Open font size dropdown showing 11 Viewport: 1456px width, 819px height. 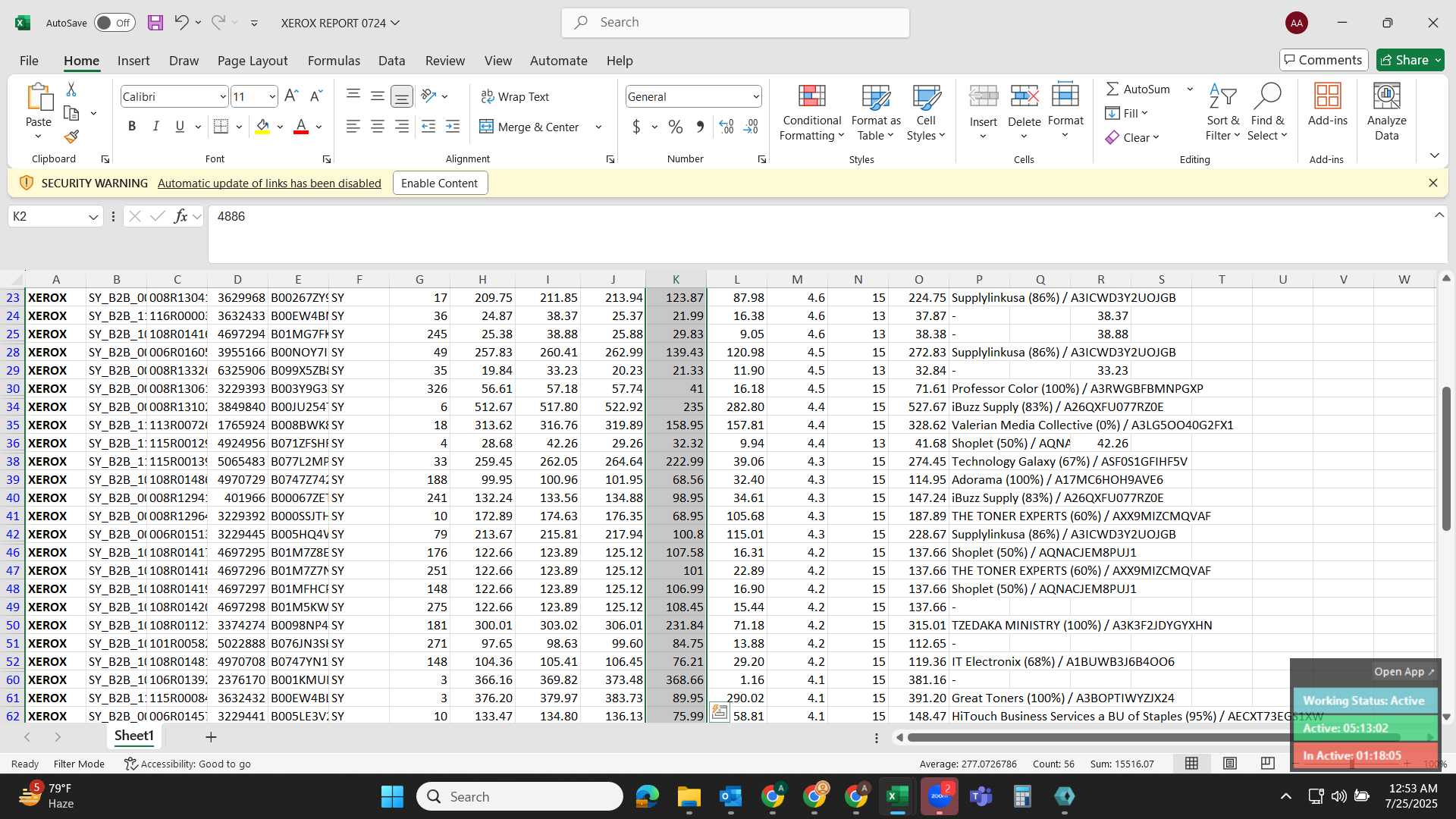(x=272, y=96)
